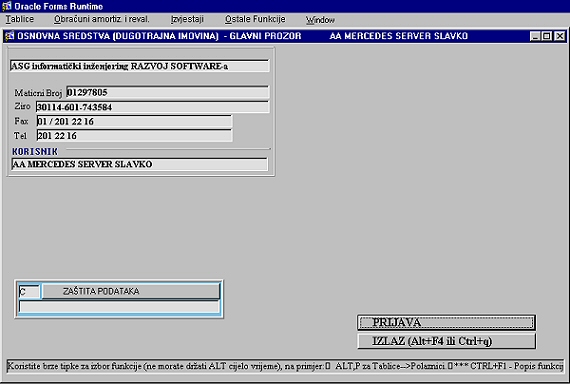Screen dimensions: 570x384
Task: Click the inner form window system icon
Action: pyautogui.click(x=9, y=36)
